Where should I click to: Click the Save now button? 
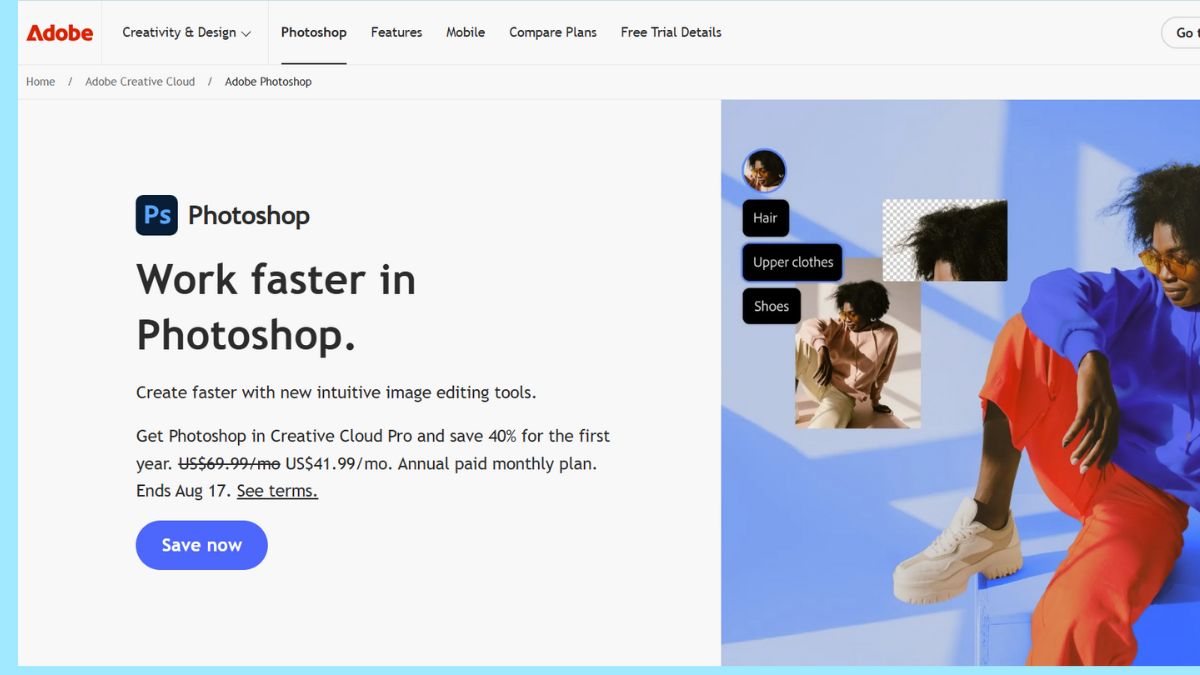click(202, 545)
